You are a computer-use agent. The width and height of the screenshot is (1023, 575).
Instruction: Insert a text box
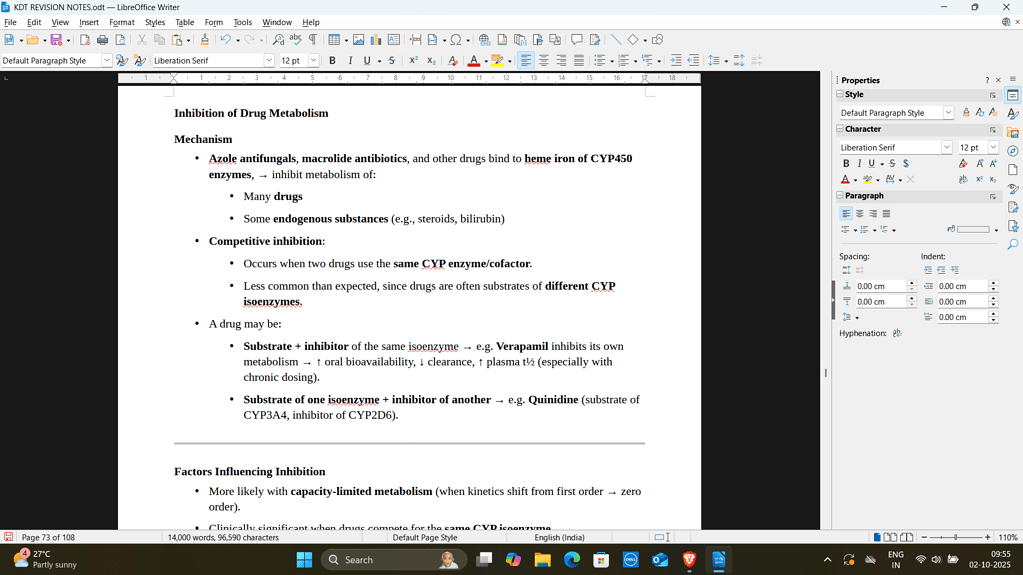(394, 40)
